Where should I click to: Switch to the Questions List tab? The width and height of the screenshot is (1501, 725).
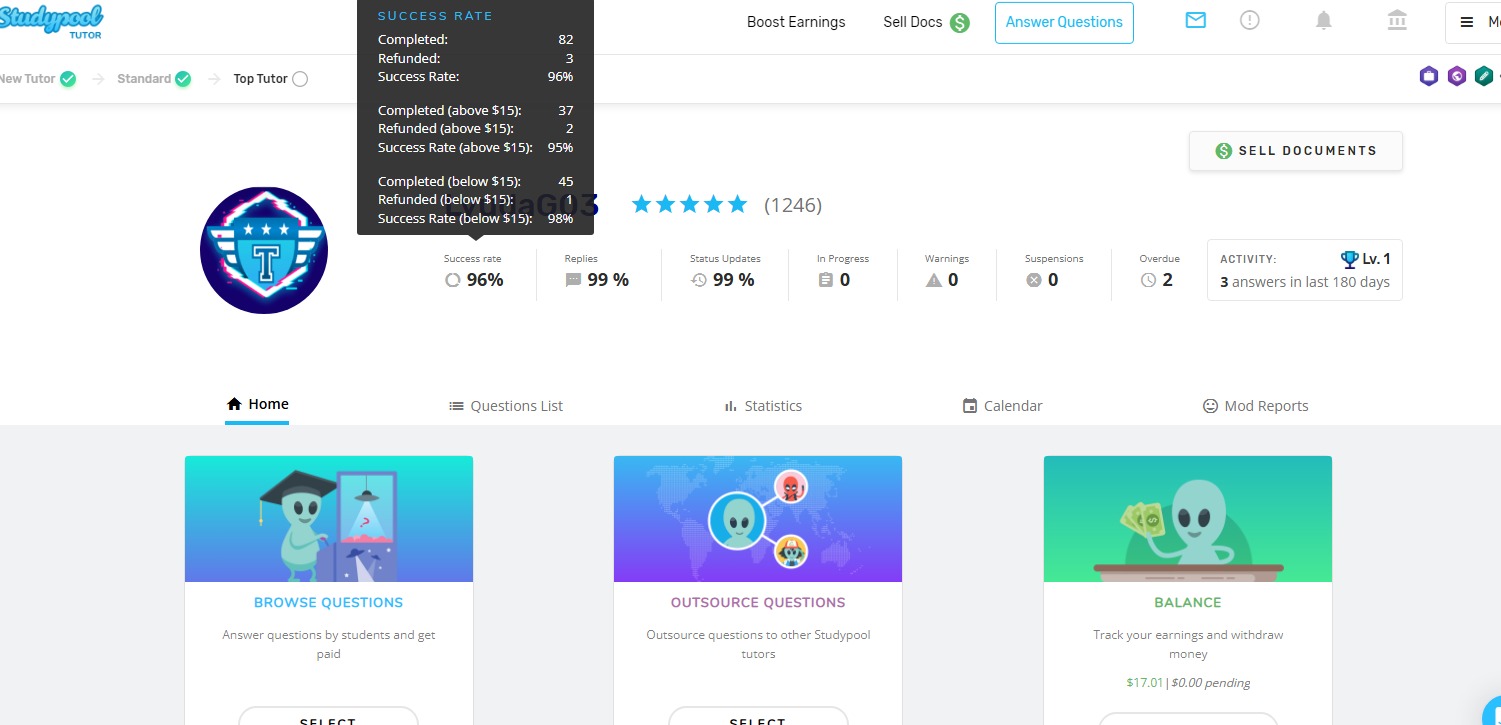[x=506, y=406]
